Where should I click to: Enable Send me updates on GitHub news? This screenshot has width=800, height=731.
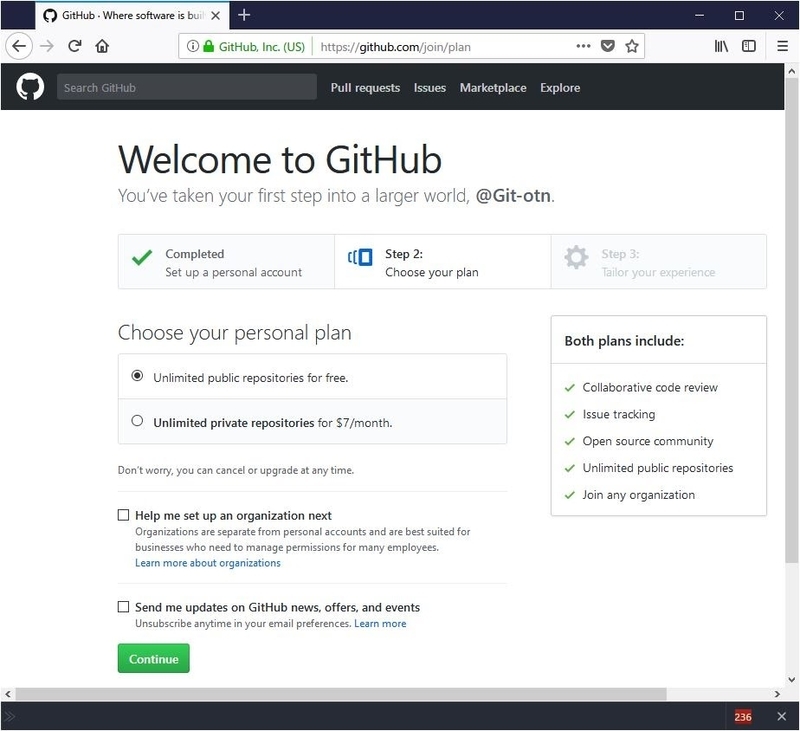click(124, 607)
